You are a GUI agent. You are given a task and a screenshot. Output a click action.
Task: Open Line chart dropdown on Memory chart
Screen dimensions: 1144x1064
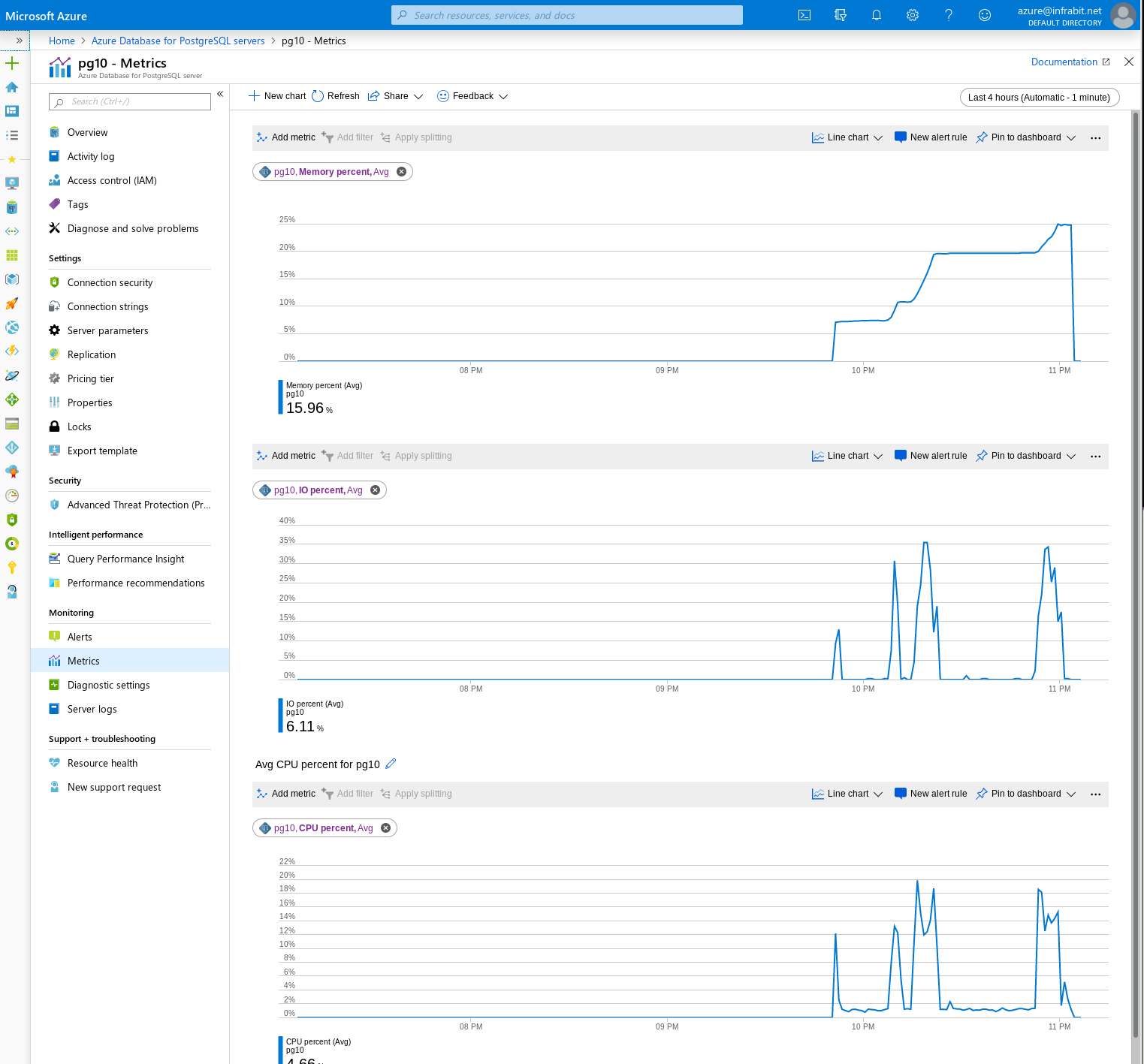(x=847, y=137)
